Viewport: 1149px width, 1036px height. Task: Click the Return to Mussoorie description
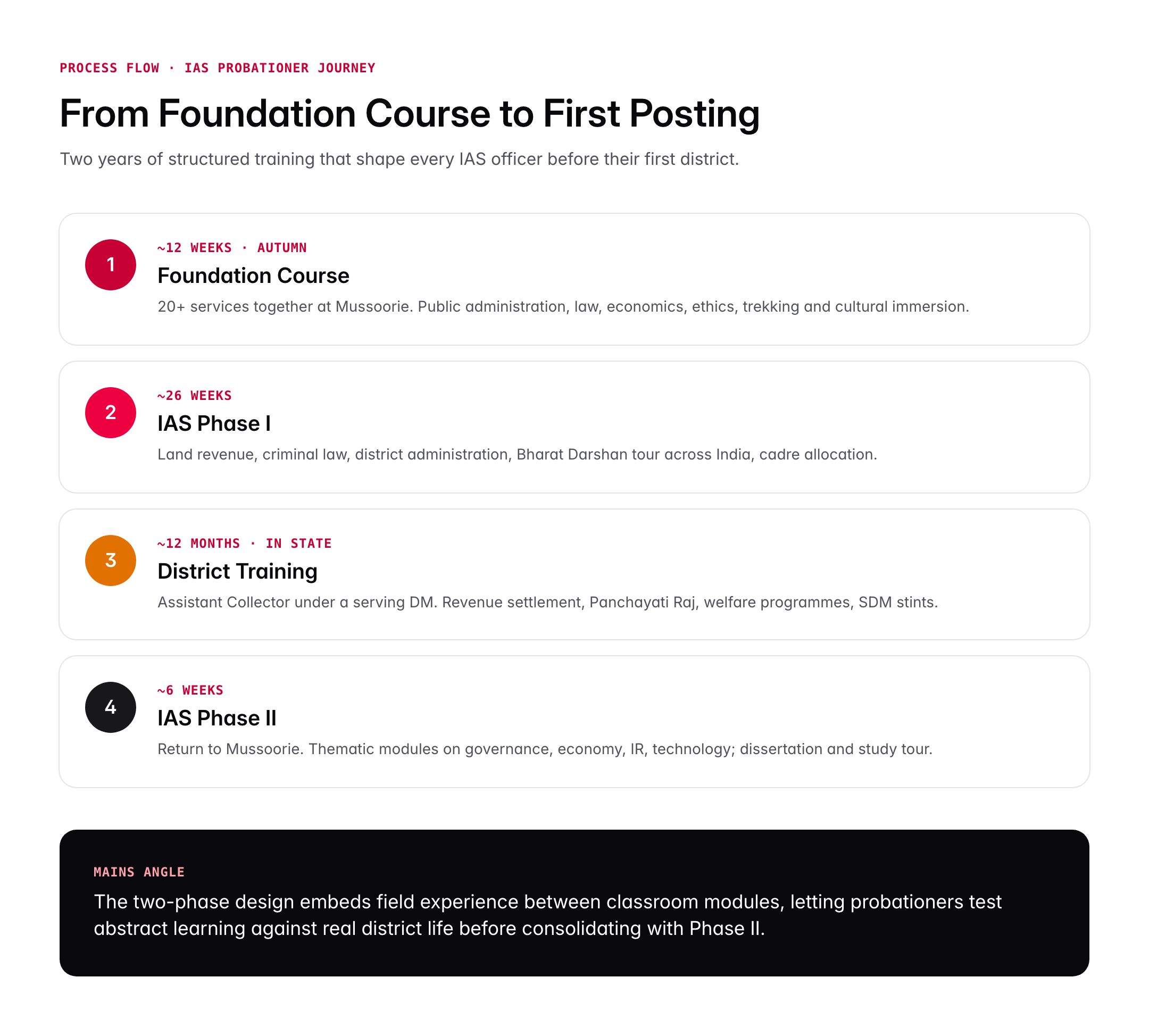[544, 749]
